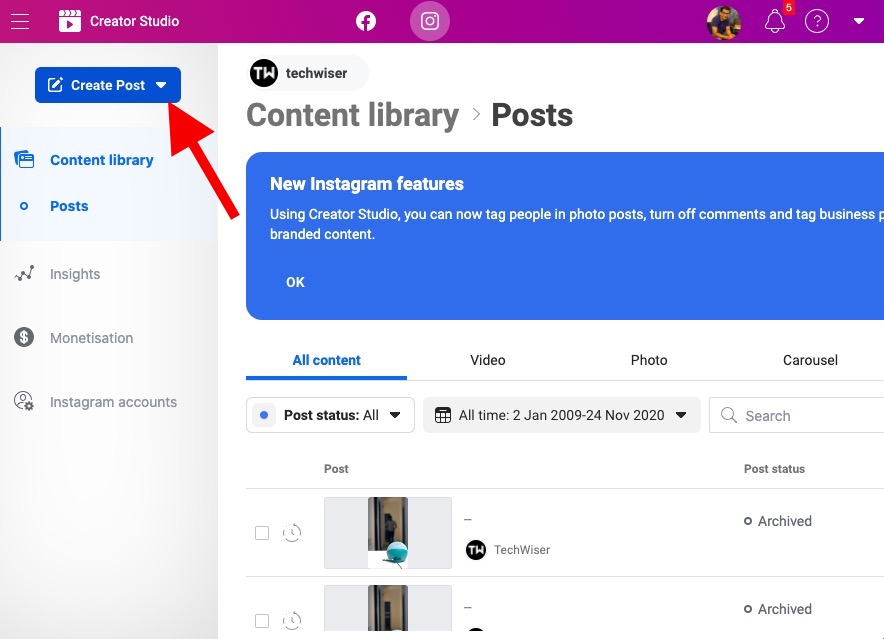Open notifications bell icon
The image size is (884, 639).
pyautogui.click(x=775, y=22)
